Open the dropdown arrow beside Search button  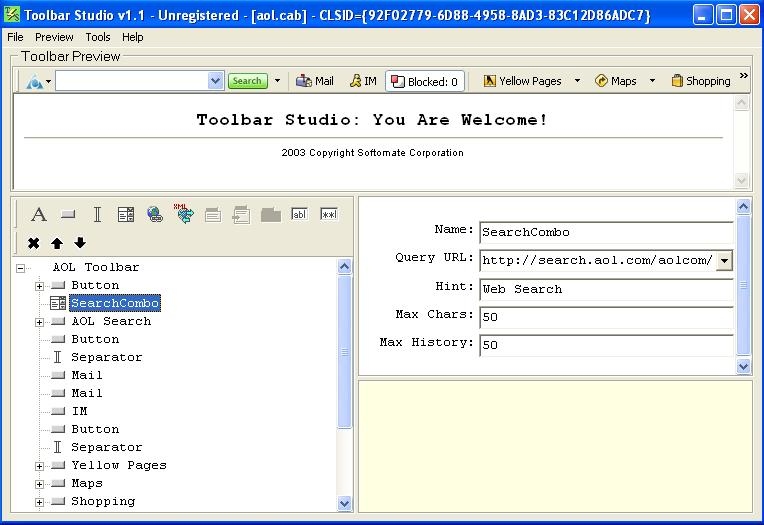point(277,81)
